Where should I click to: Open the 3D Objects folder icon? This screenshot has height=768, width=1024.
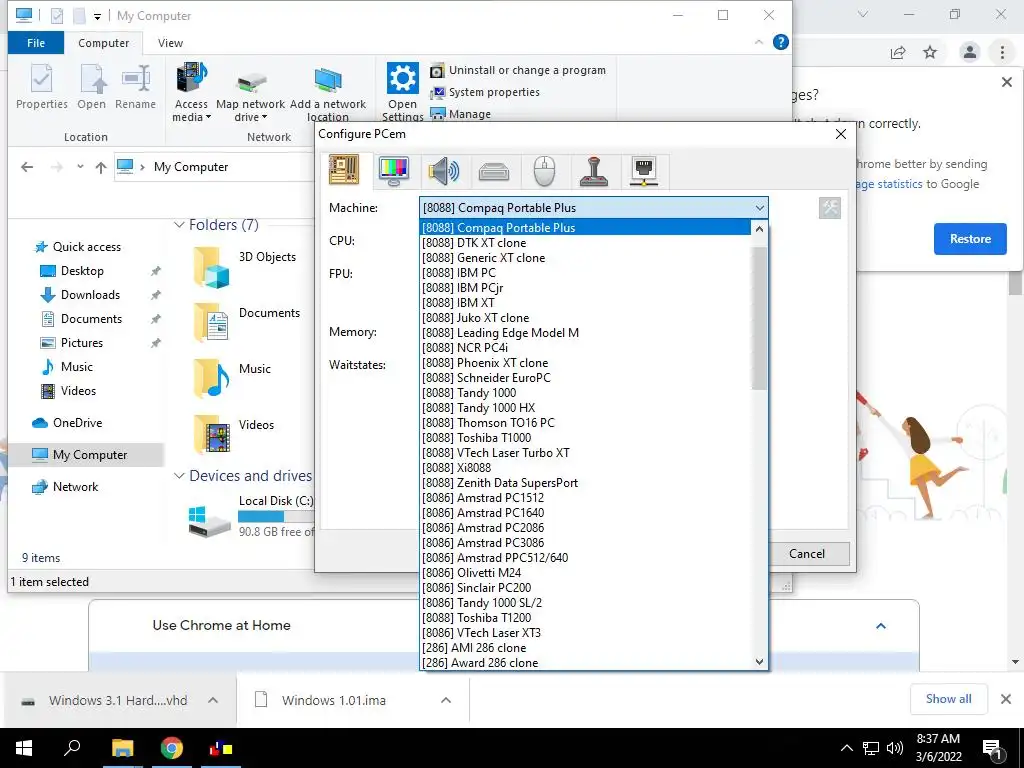click(x=212, y=268)
